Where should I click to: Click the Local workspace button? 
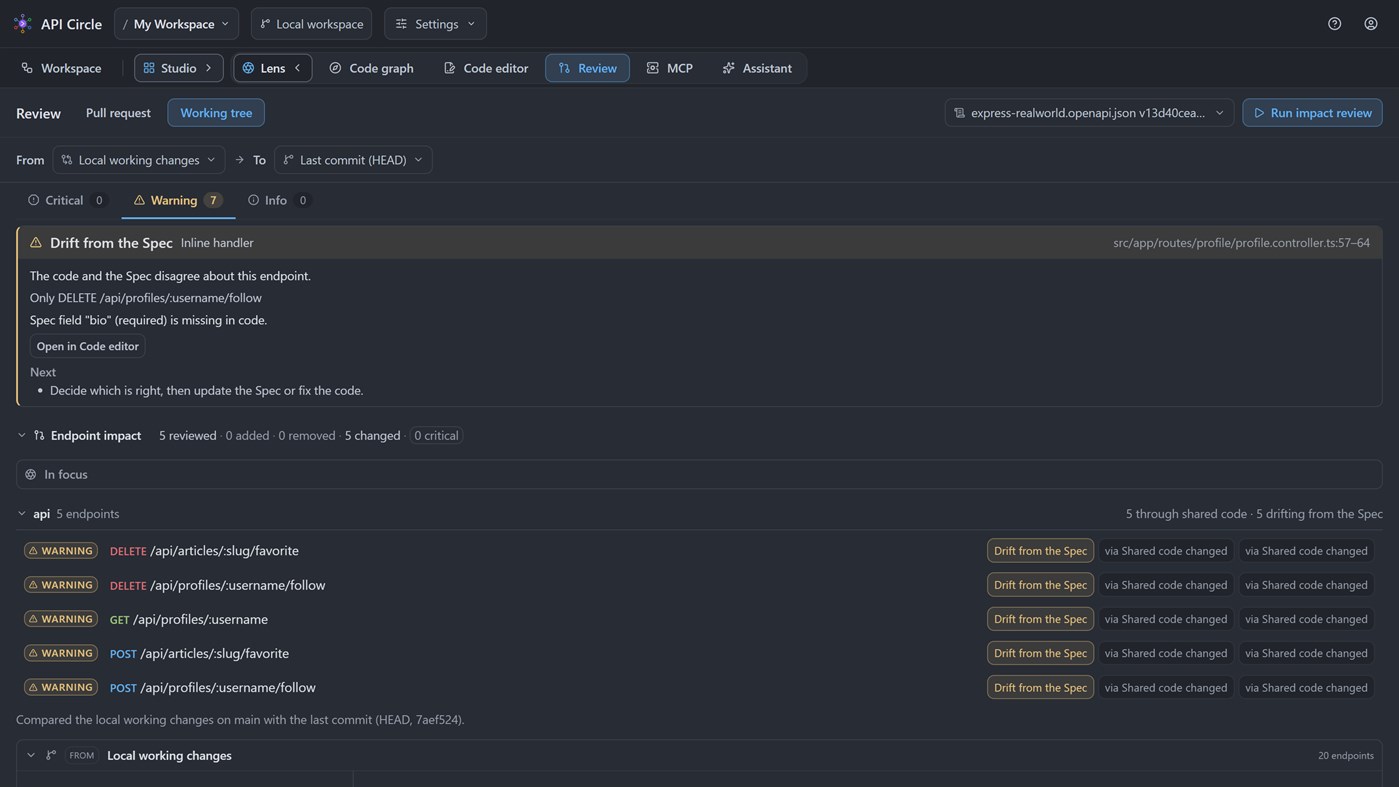311,23
